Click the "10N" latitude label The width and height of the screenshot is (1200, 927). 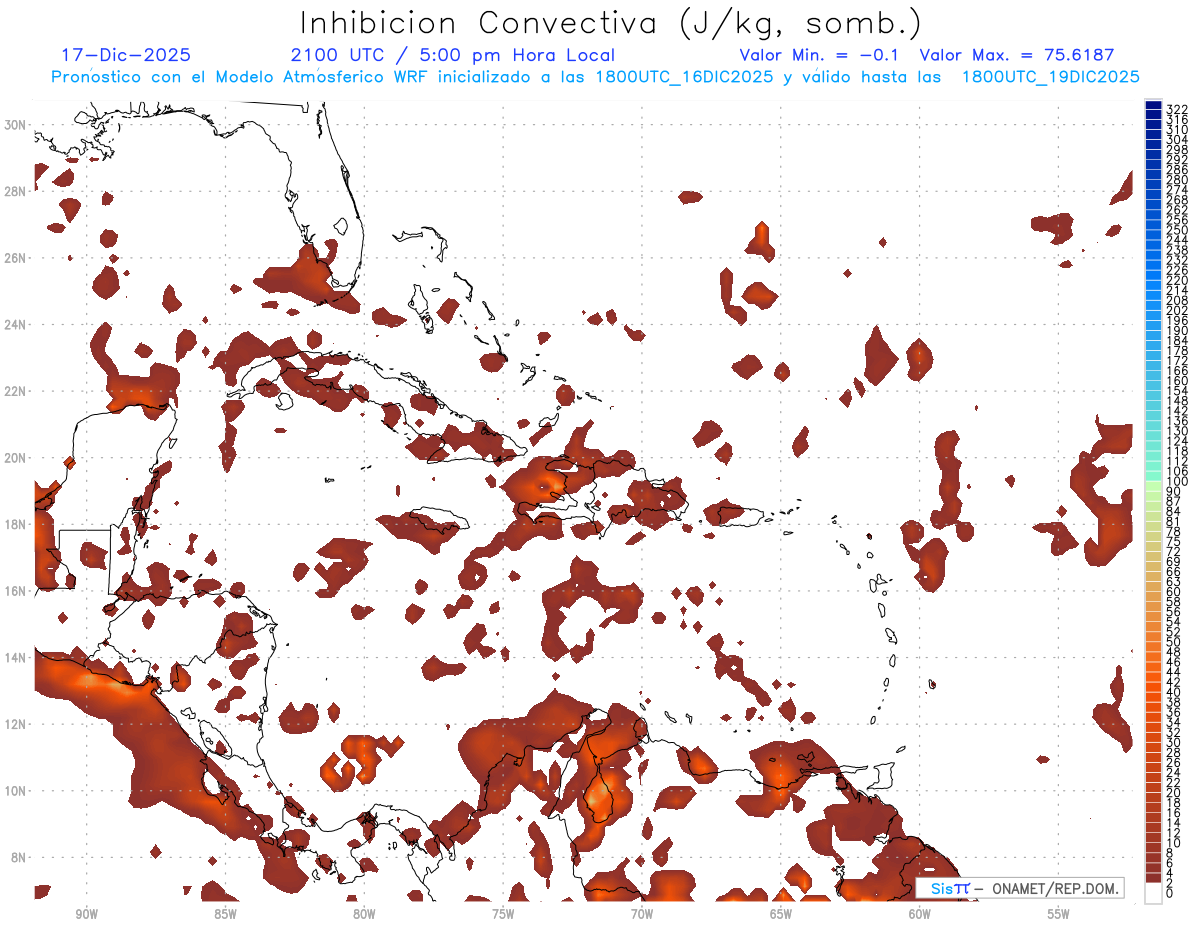point(17,791)
